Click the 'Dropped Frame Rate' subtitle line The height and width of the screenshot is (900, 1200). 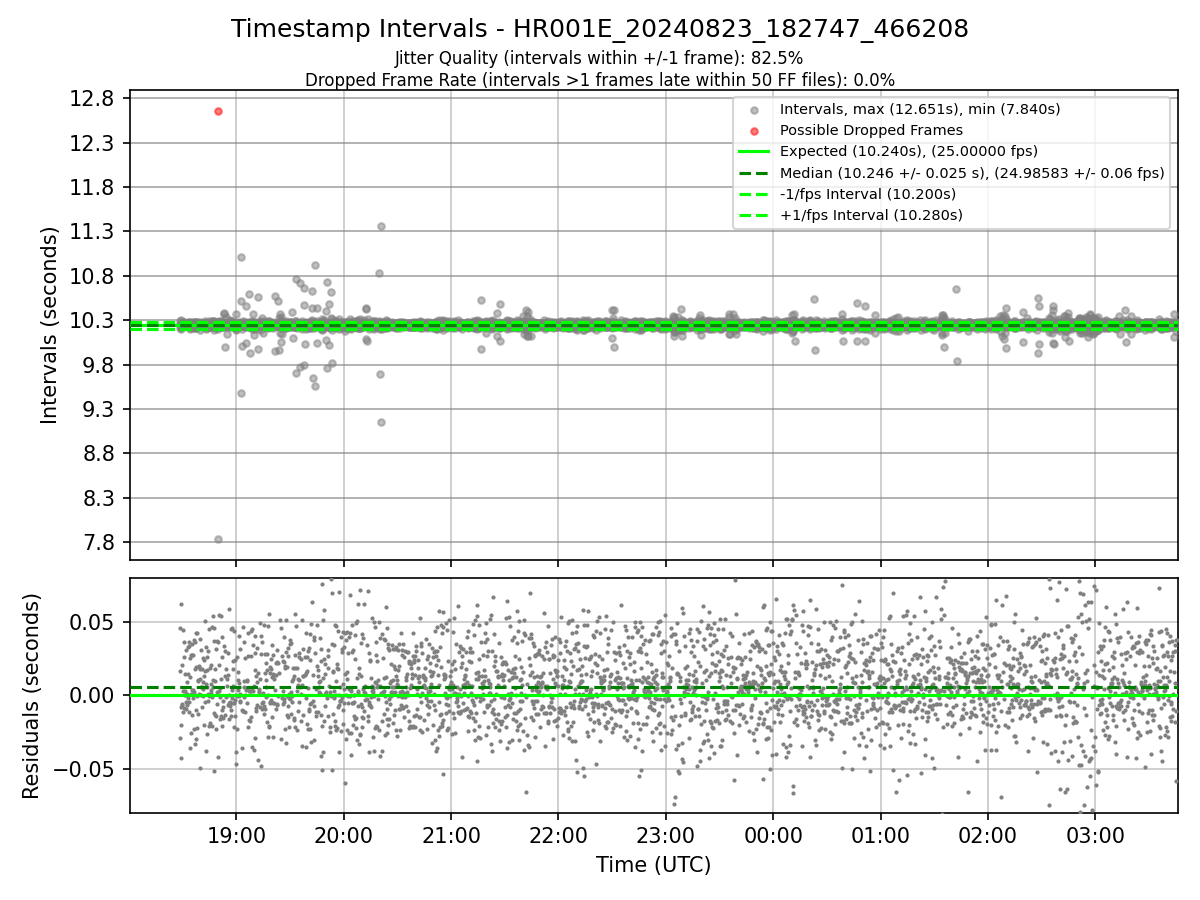600,79
